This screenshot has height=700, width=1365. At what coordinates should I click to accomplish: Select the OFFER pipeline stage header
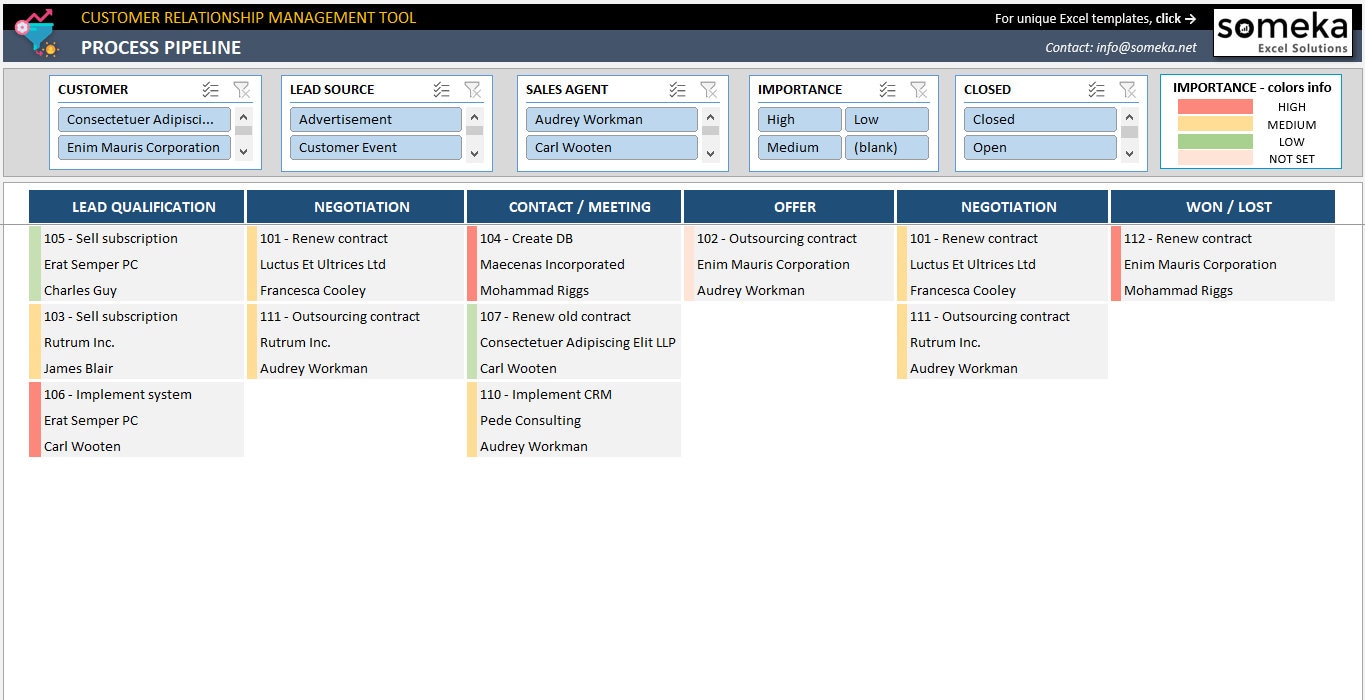tap(794, 206)
